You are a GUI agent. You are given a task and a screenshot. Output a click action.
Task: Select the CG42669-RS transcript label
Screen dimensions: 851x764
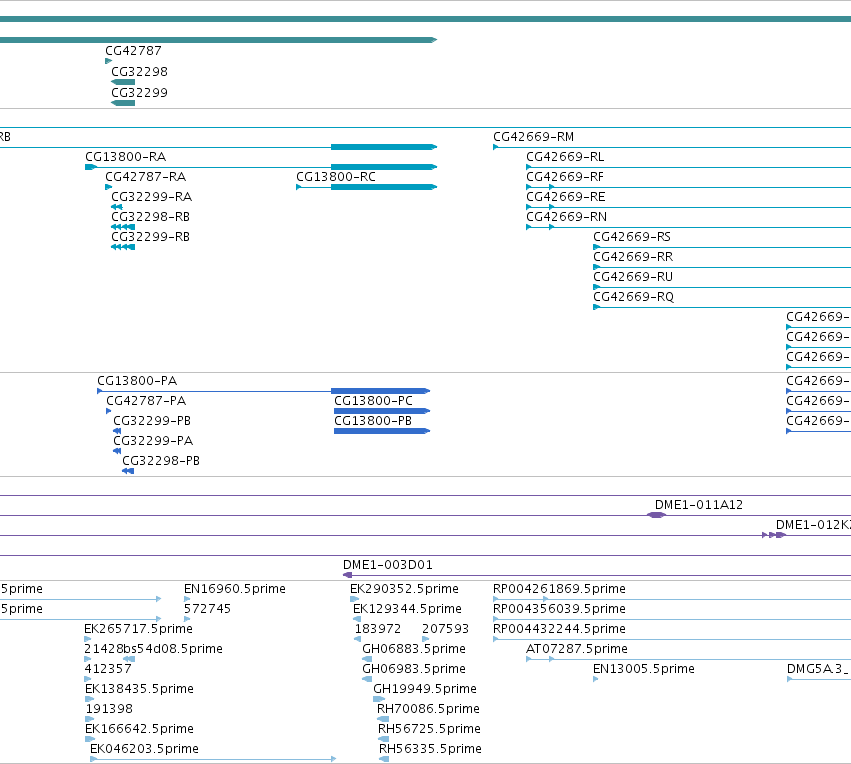pyautogui.click(x=632, y=237)
